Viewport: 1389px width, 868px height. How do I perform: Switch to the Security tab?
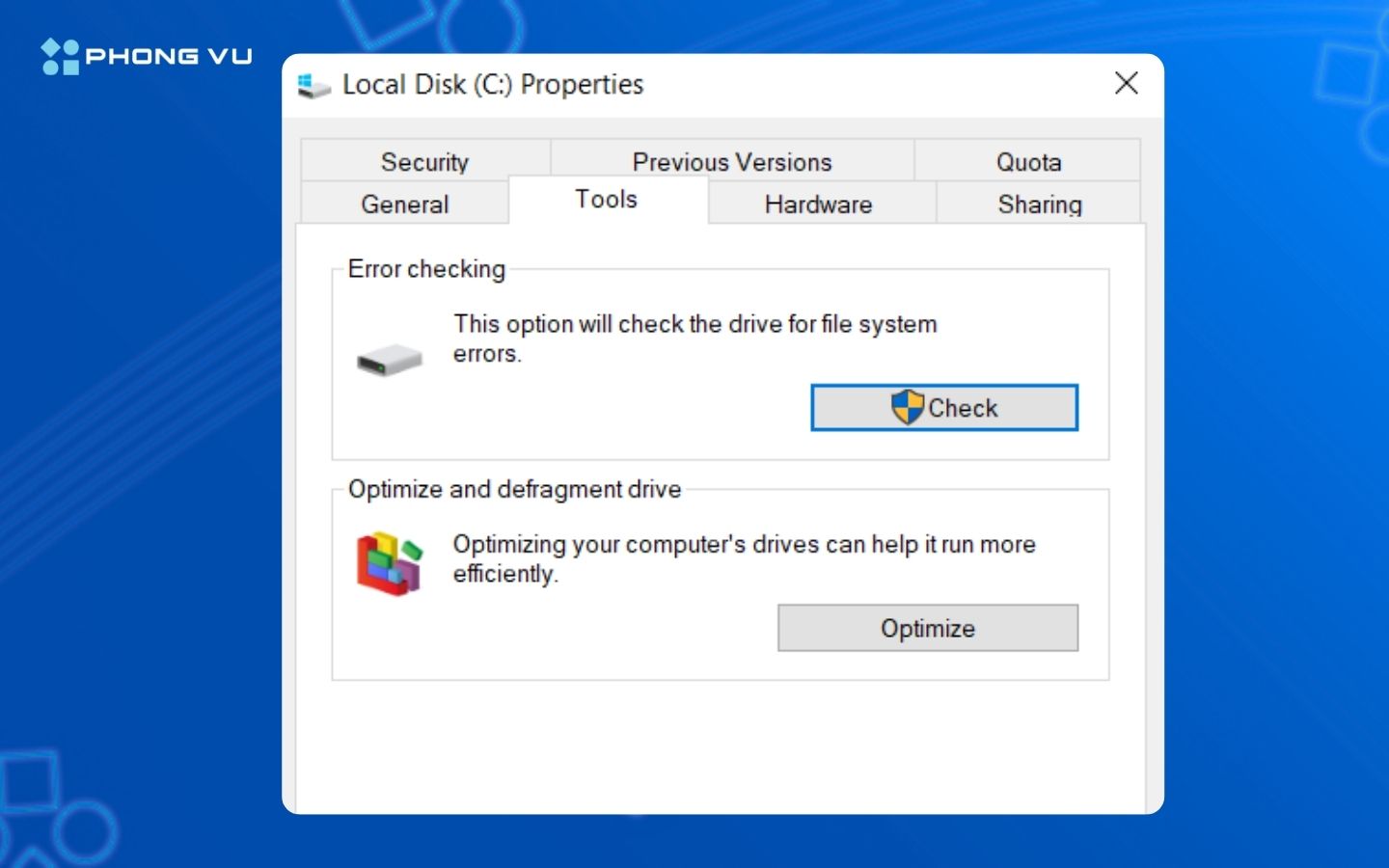pyautogui.click(x=424, y=162)
